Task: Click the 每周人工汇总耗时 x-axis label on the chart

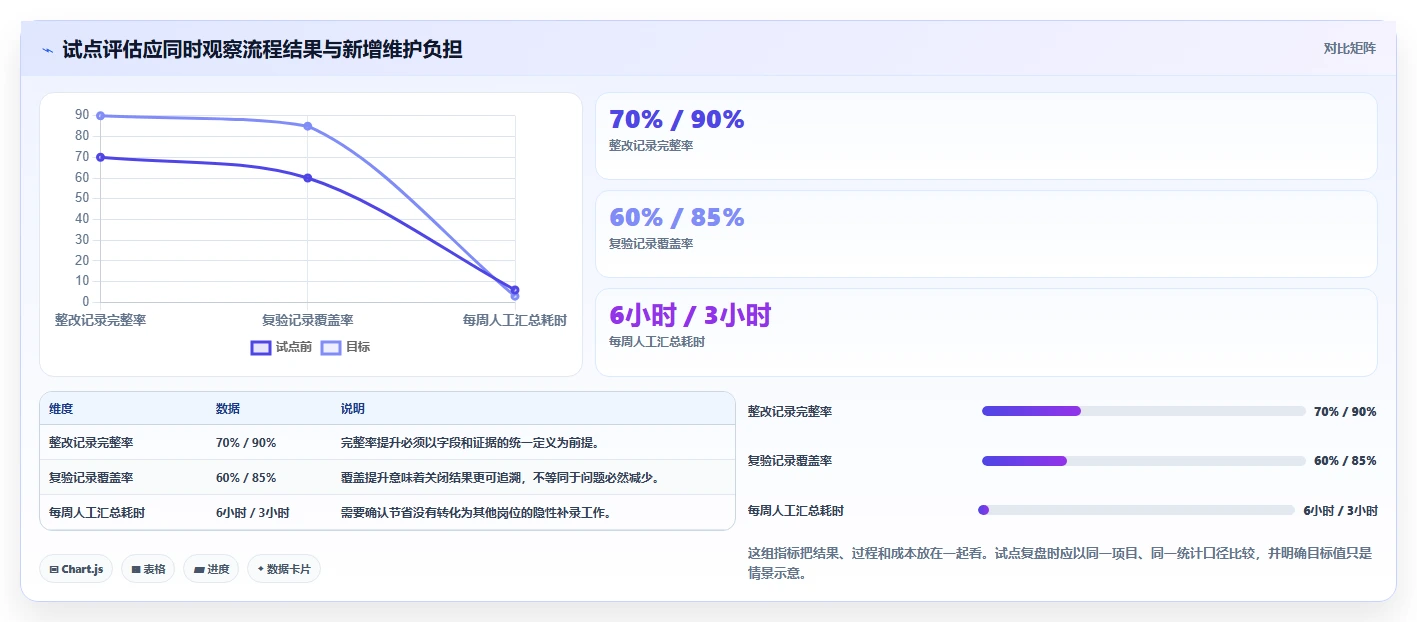Action: [x=515, y=320]
